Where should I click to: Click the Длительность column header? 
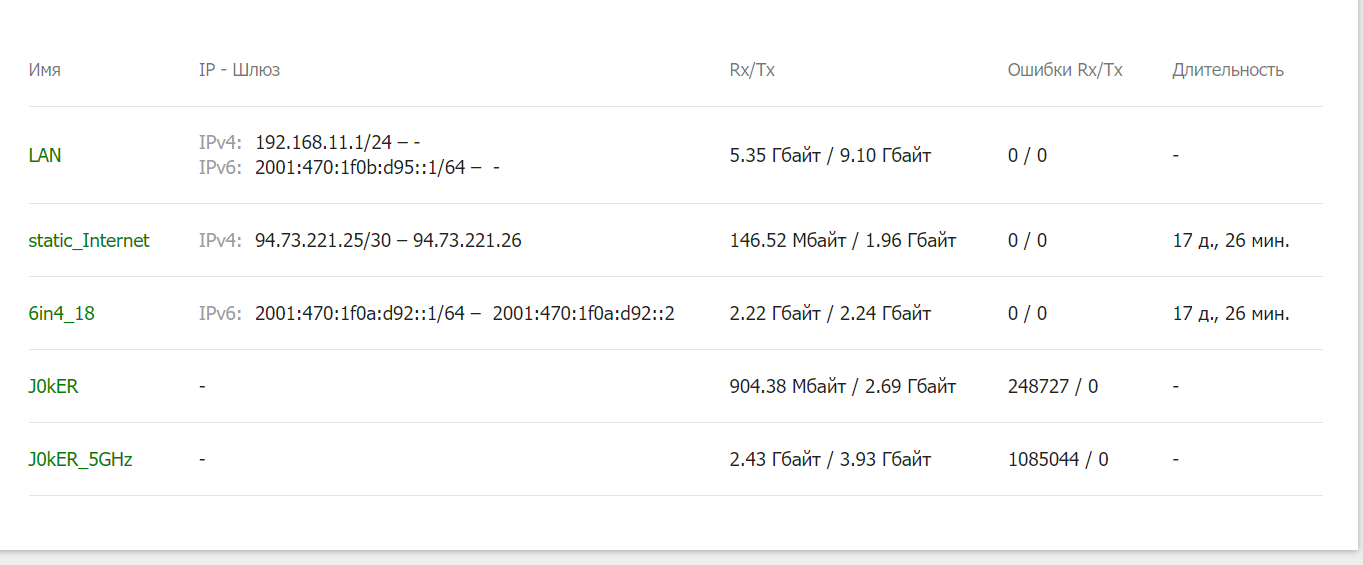1228,70
